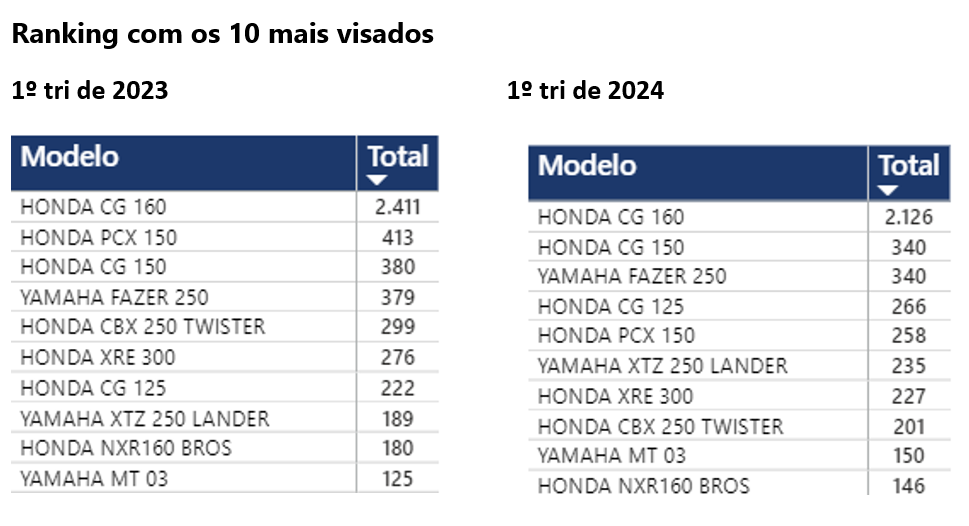Click the Total column header for 2024
Screen dimensions: 969x526
tap(909, 165)
